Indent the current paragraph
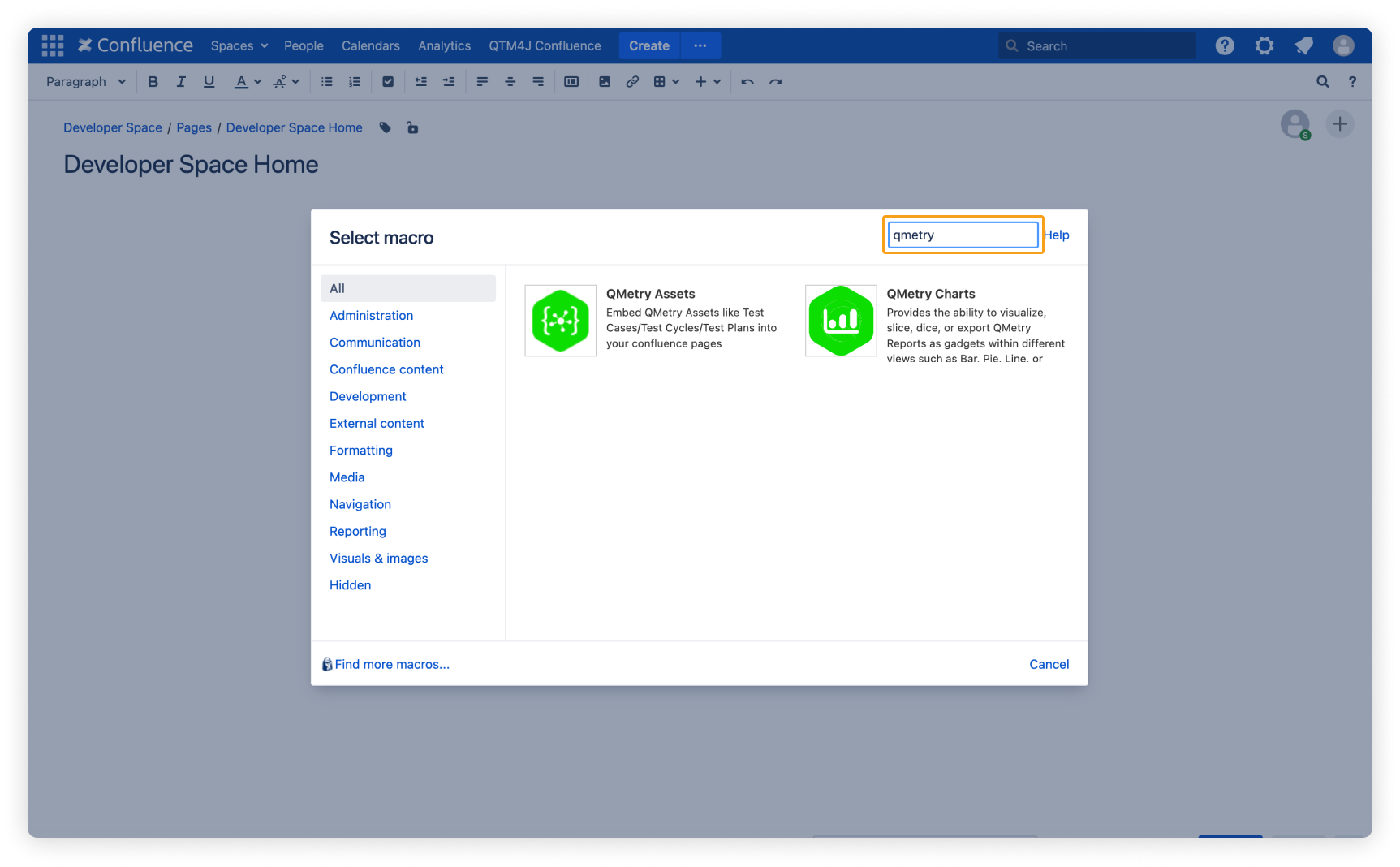 click(449, 81)
